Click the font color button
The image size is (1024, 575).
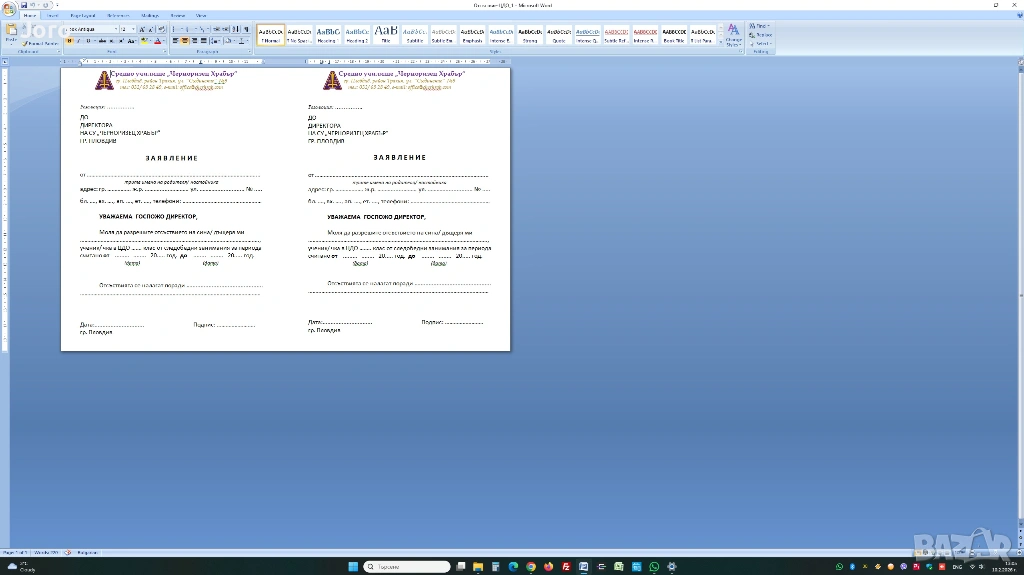pos(158,41)
